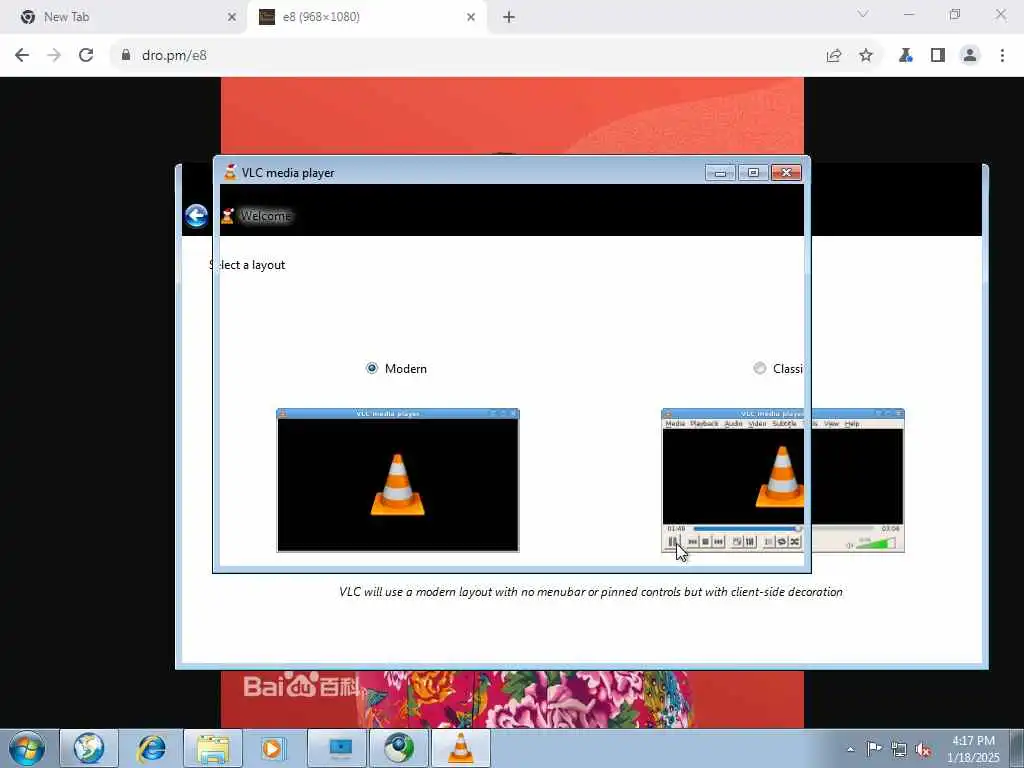Click the Help menu in the Classic preview

(x=852, y=424)
